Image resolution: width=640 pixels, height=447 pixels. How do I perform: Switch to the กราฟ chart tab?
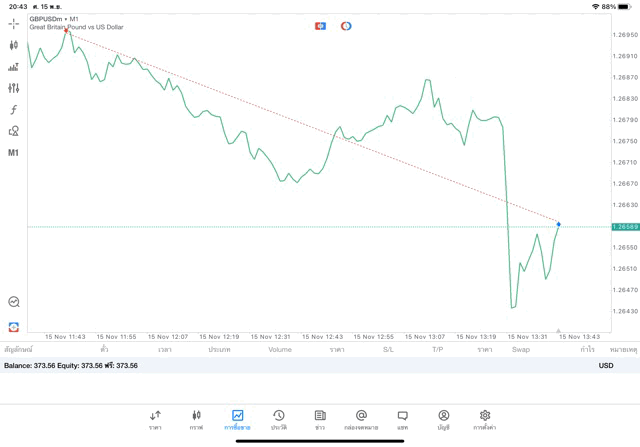tap(196, 420)
